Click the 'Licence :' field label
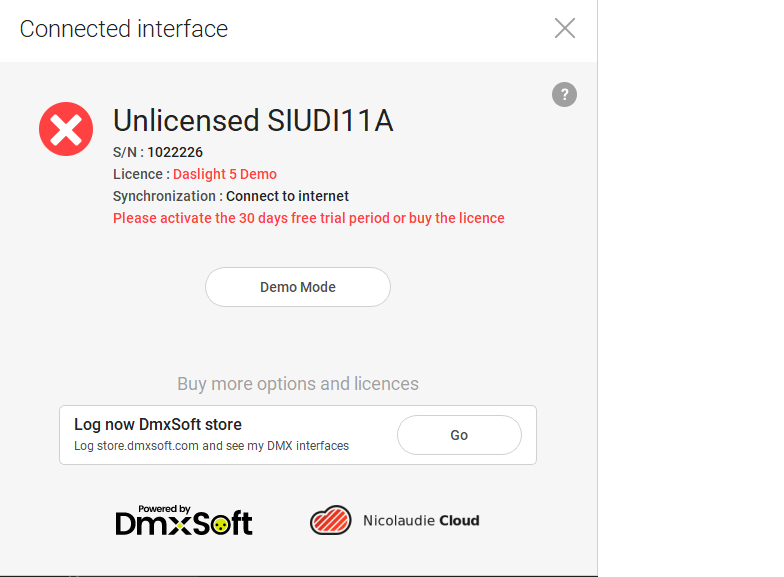The height and width of the screenshot is (577, 784). coord(140,174)
